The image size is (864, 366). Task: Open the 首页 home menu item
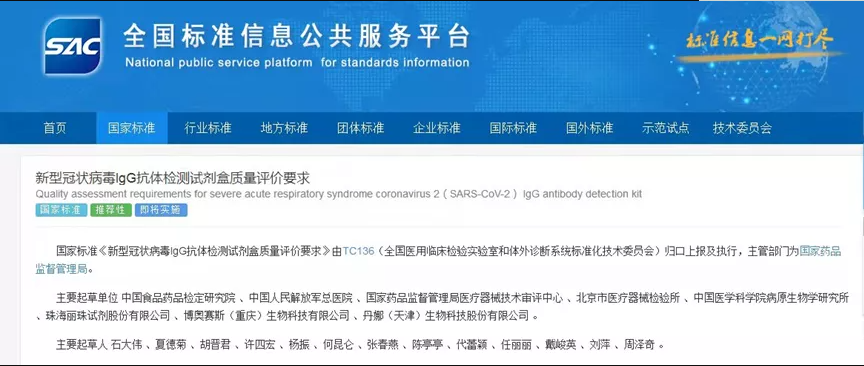click(x=55, y=128)
